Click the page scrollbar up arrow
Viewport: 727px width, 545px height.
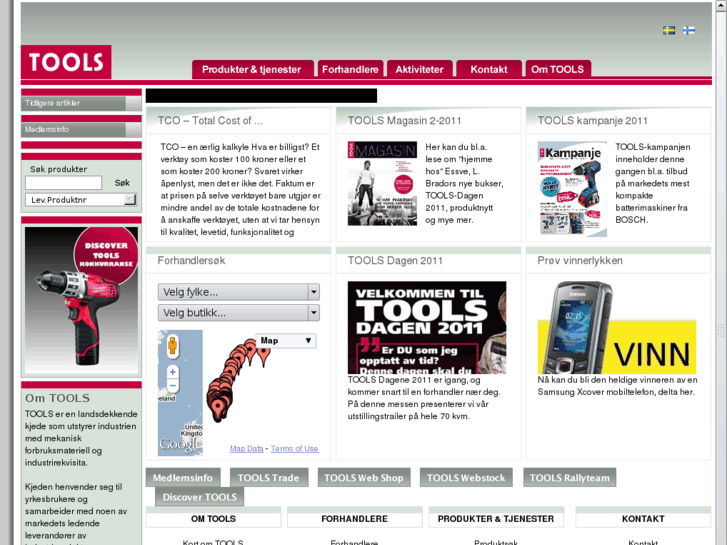coord(721,6)
